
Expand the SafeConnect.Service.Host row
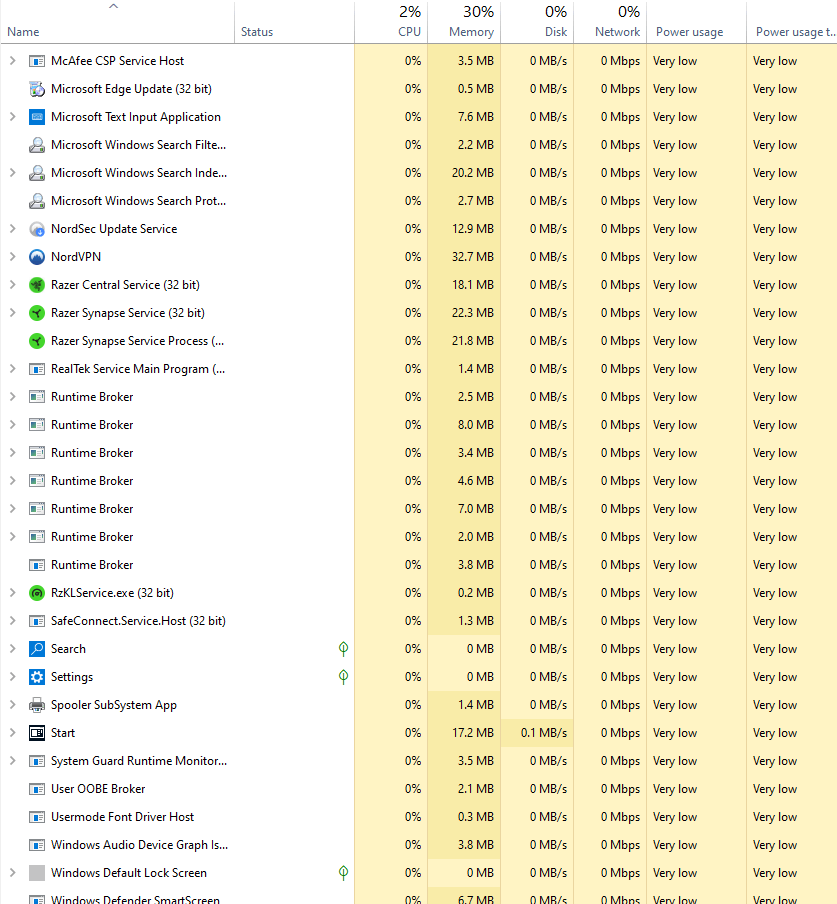[13, 621]
